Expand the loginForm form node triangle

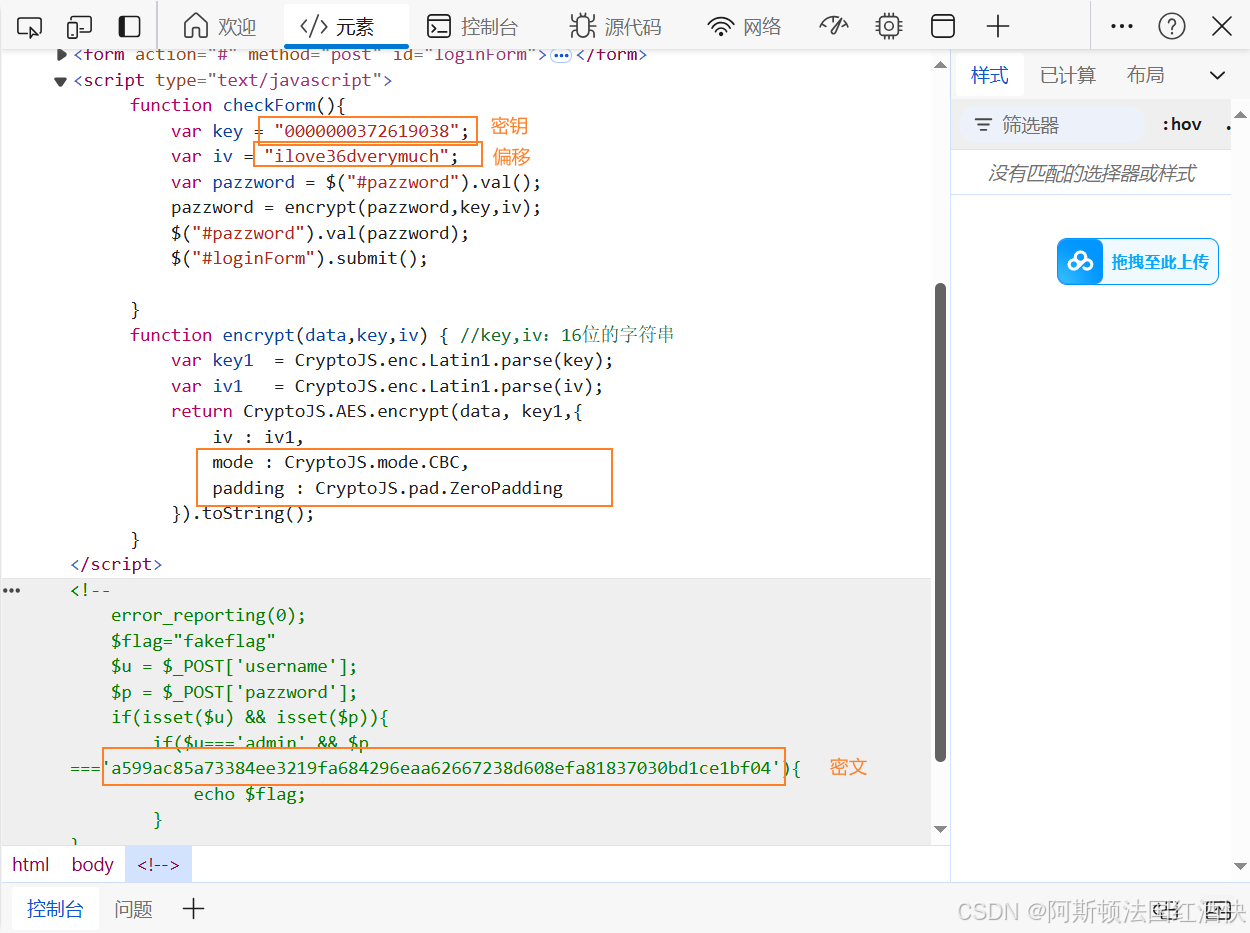click(61, 55)
